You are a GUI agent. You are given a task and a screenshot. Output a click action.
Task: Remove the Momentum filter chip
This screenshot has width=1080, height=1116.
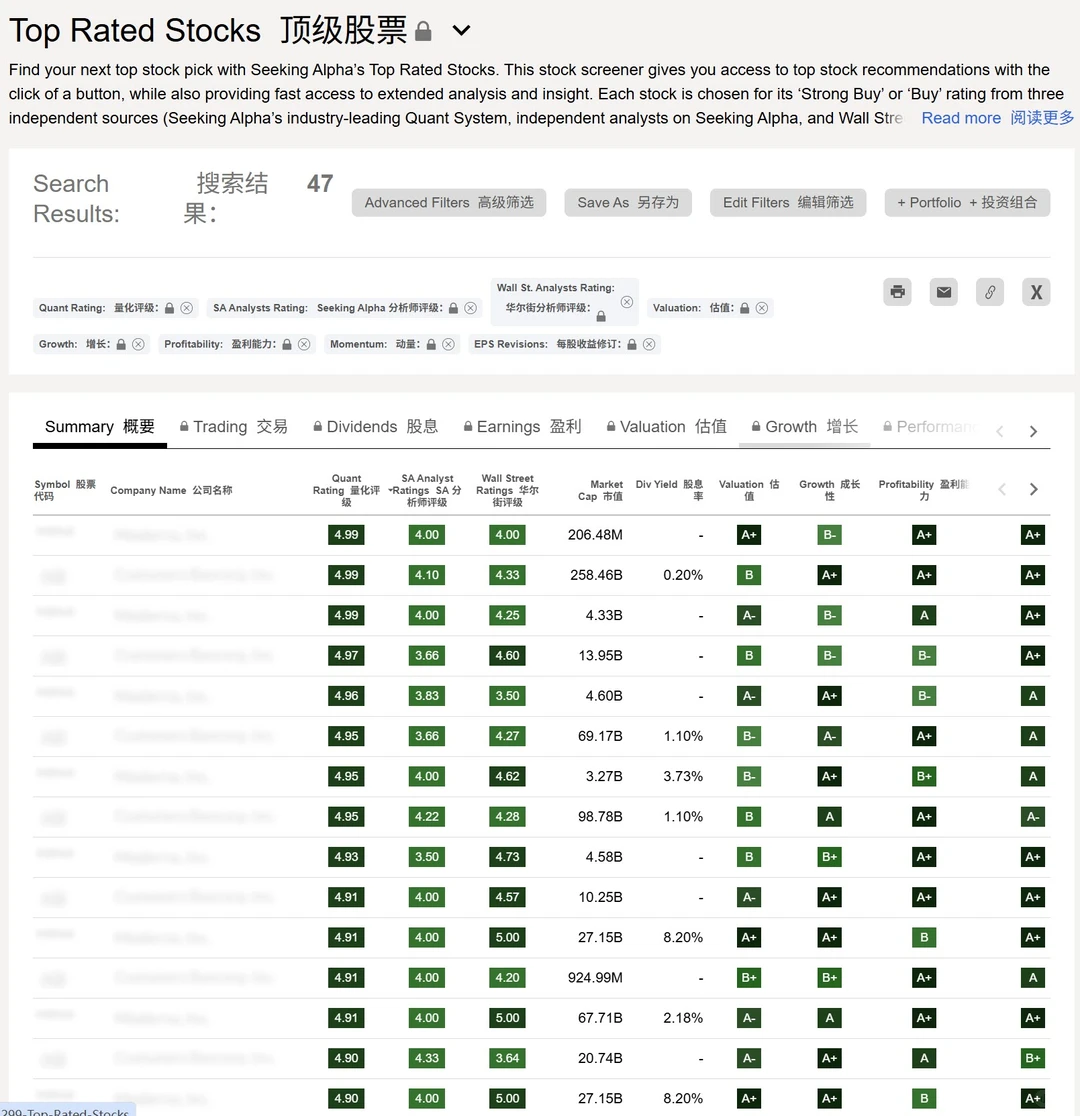click(x=449, y=344)
